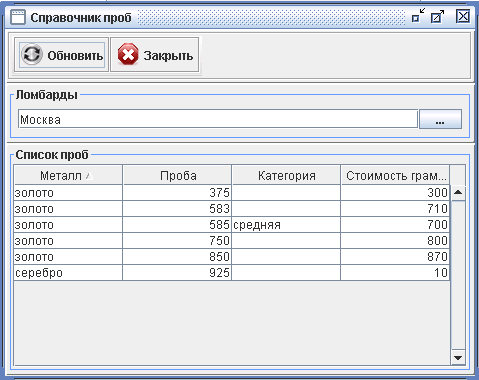The width and height of the screenshot is (479, 380).
Task: Click the cost cell showing 710
Action: point(395,209)
